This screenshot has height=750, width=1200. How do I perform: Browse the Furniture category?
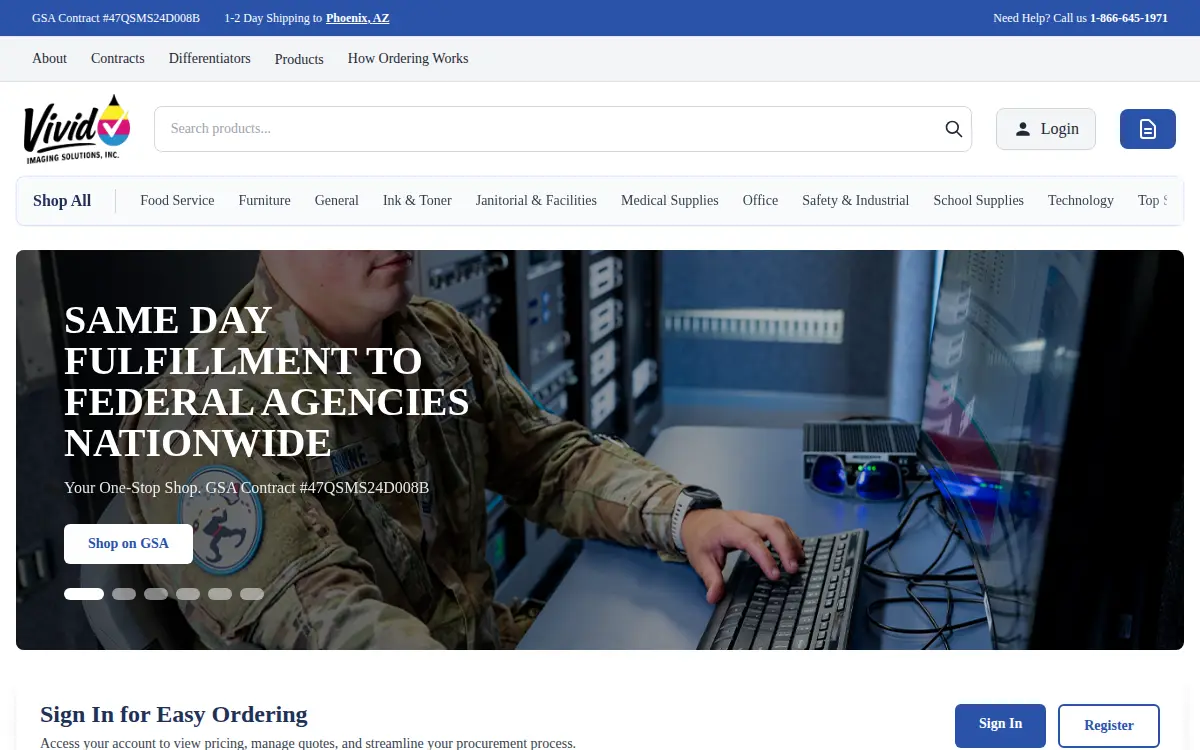click(264, 200)
